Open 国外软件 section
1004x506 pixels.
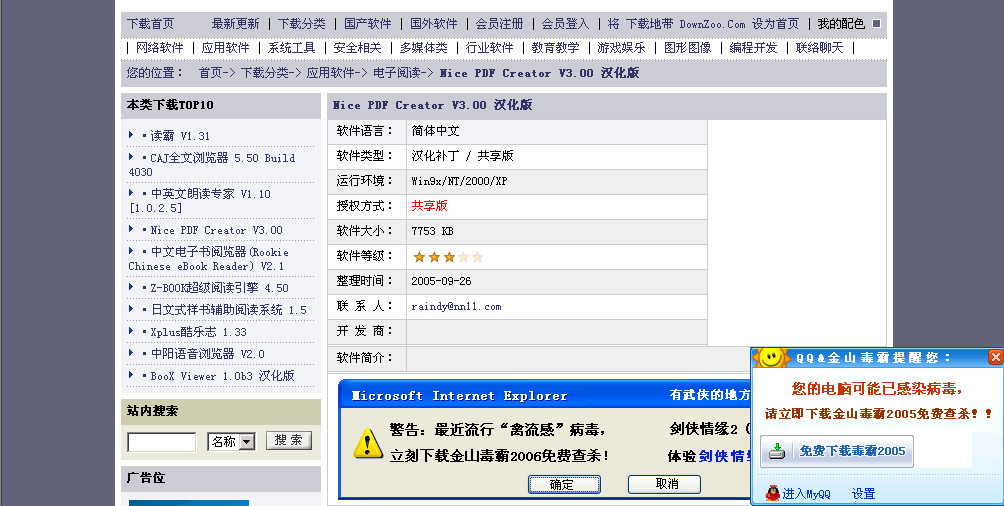coord(433,24)
